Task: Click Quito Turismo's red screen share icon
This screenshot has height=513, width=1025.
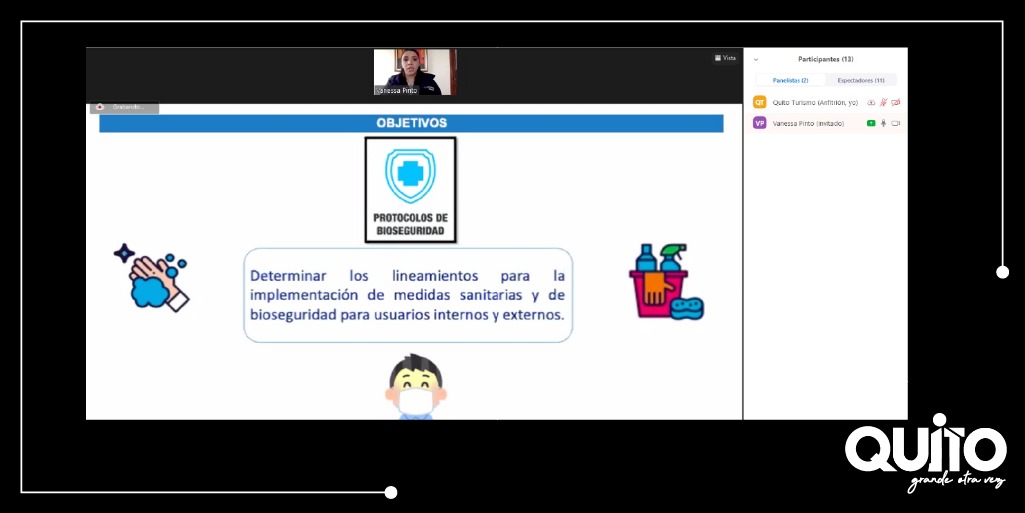Action: point(871,102)
